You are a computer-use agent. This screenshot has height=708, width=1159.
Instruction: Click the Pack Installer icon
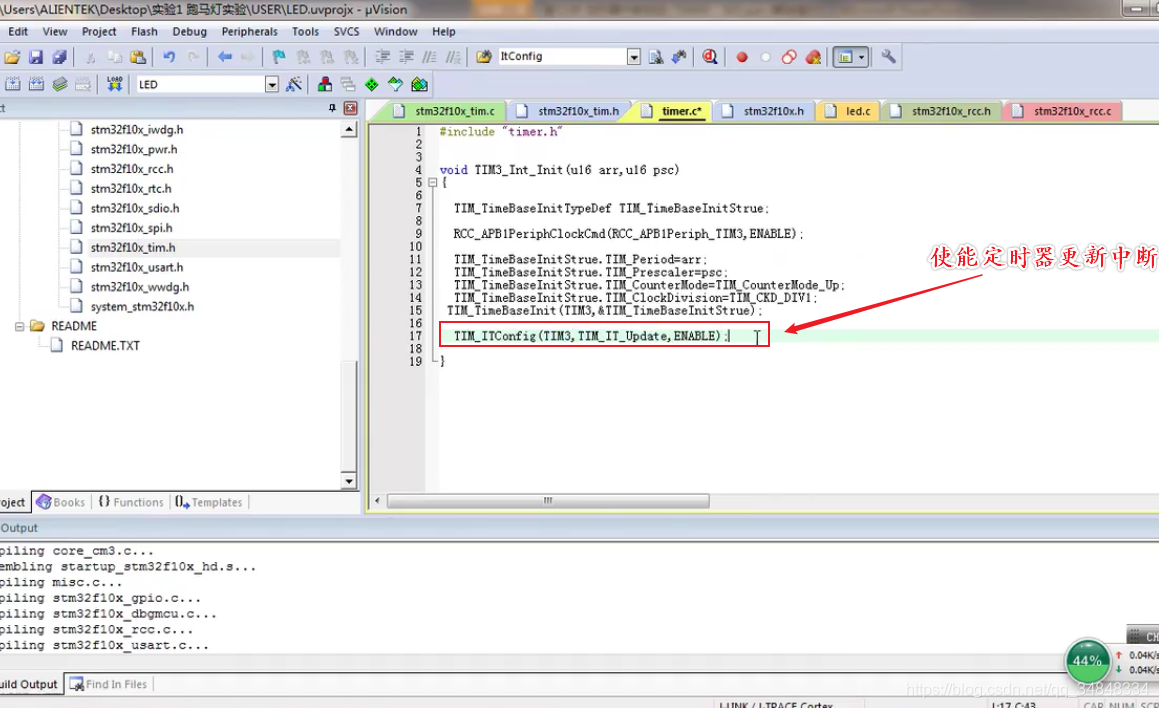click(419, 84)
